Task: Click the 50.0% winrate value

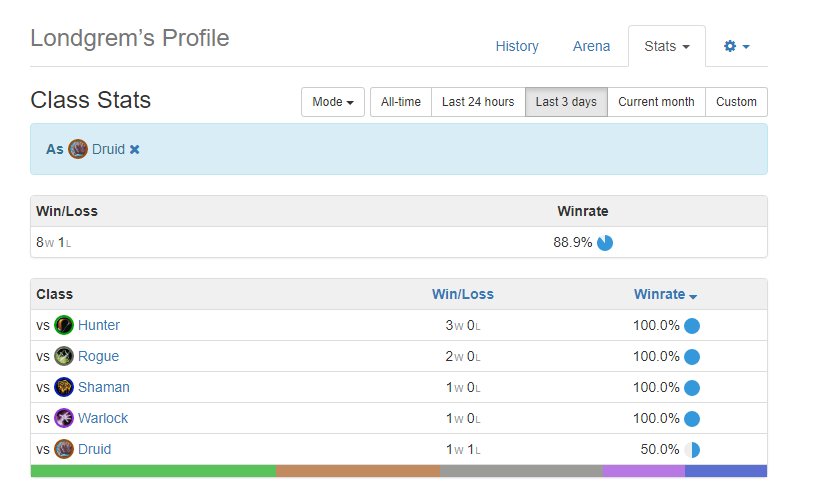Action: 660,449
